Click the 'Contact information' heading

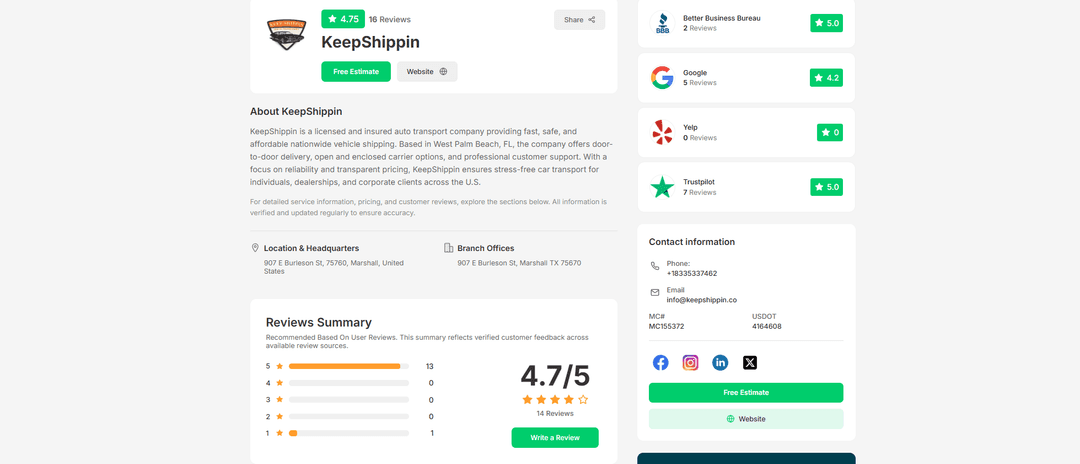692,242
